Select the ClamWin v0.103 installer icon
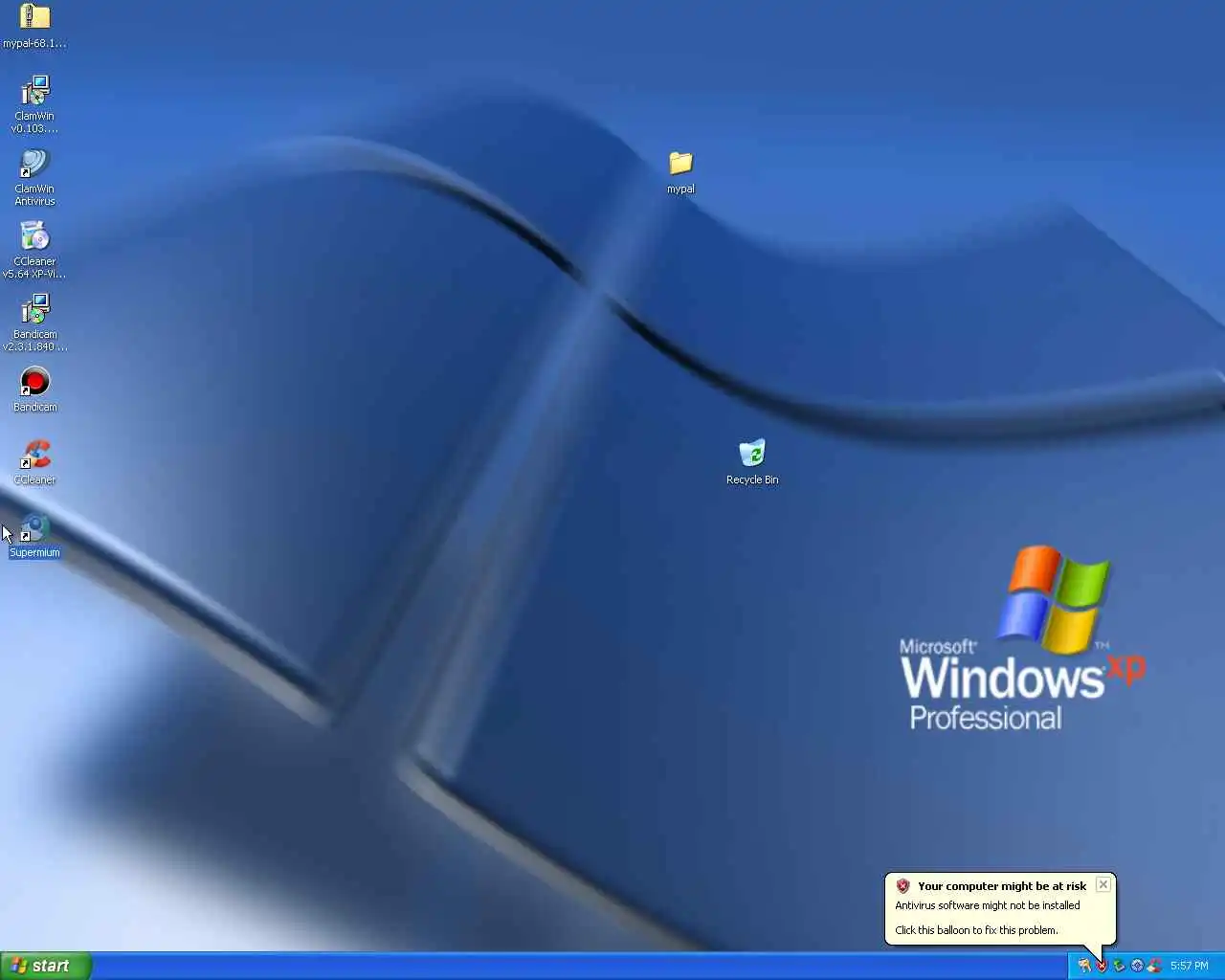This screenshot has width=1225, height=980. pyautogui.click(x=34, y=90)
